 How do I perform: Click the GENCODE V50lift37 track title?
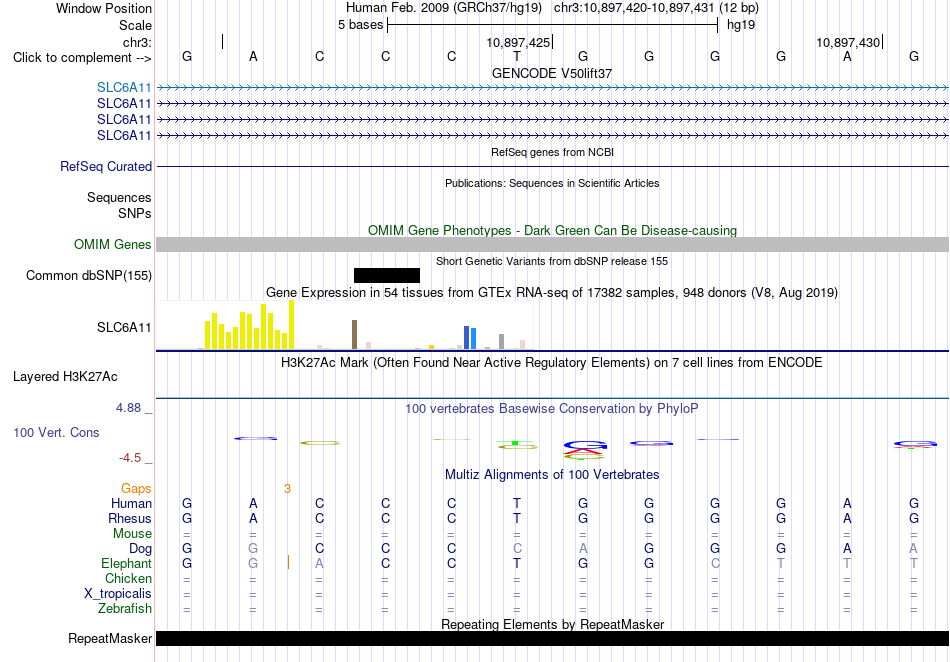click(552, 73)
